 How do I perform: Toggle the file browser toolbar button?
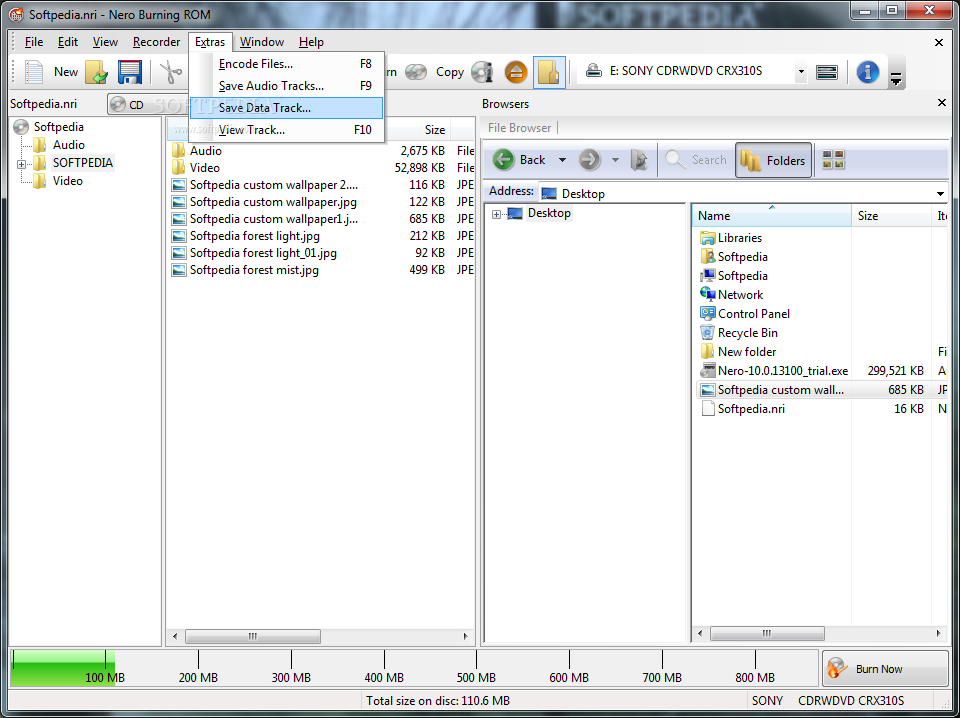coord(549,72)
